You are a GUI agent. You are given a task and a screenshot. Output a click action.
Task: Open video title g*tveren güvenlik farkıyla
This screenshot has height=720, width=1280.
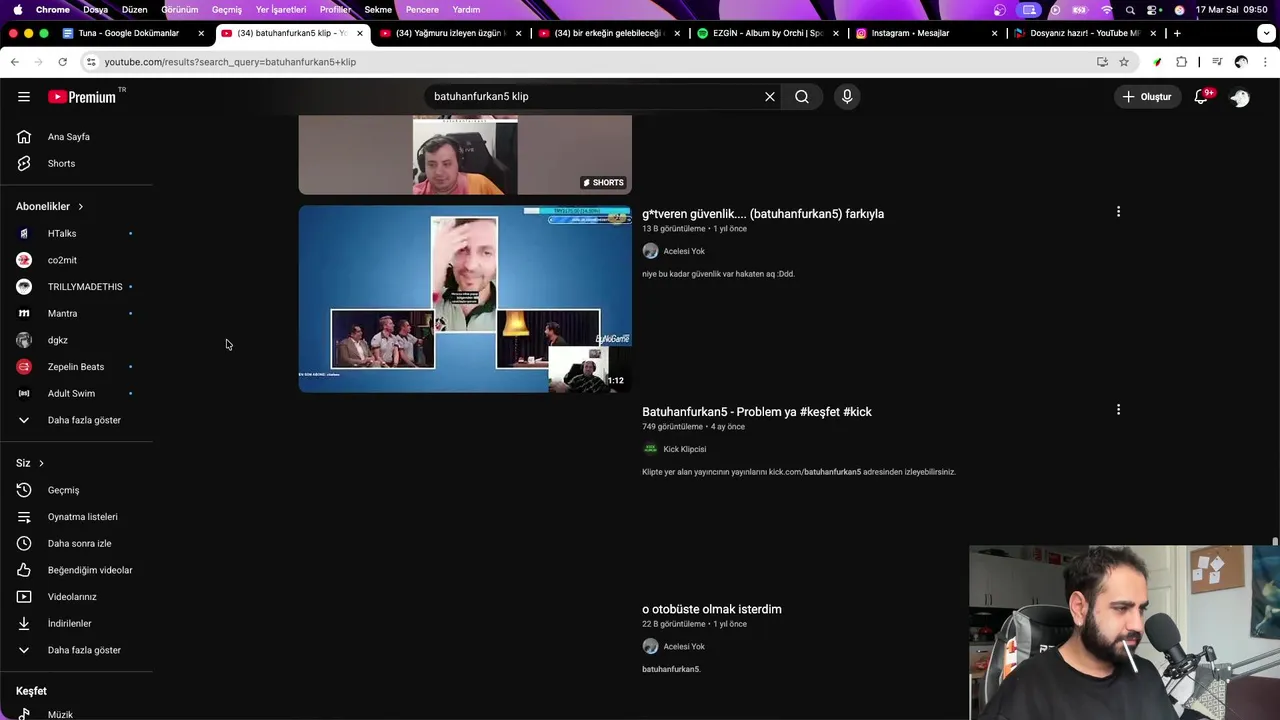(763, 214)
